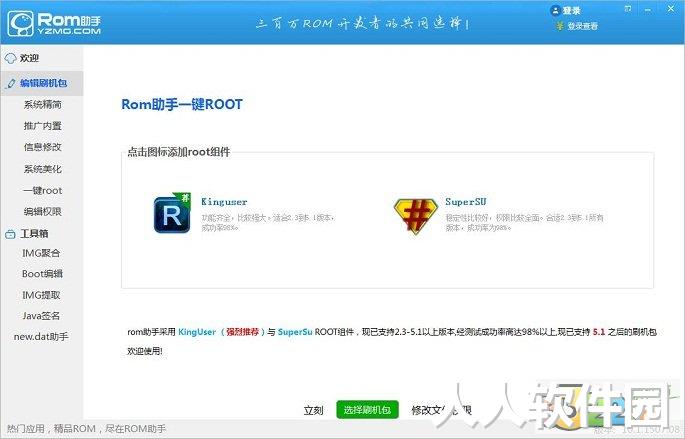The image size is (685, 439).
Task: Click the 登录 user avatar icon
Action: (555, 10)
